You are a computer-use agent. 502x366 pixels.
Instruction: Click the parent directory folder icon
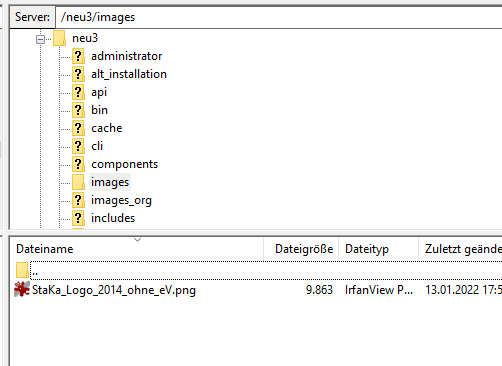pyautogui.click(x=22, y=270)
